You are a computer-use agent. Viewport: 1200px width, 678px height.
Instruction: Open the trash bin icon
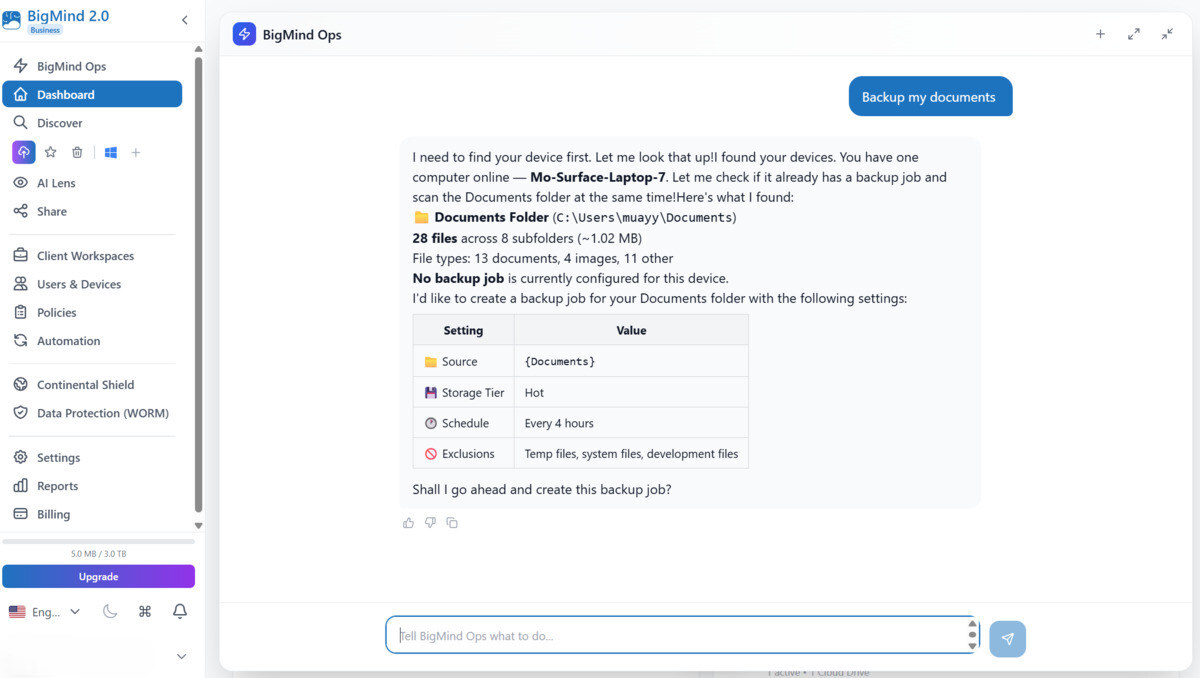77,152
